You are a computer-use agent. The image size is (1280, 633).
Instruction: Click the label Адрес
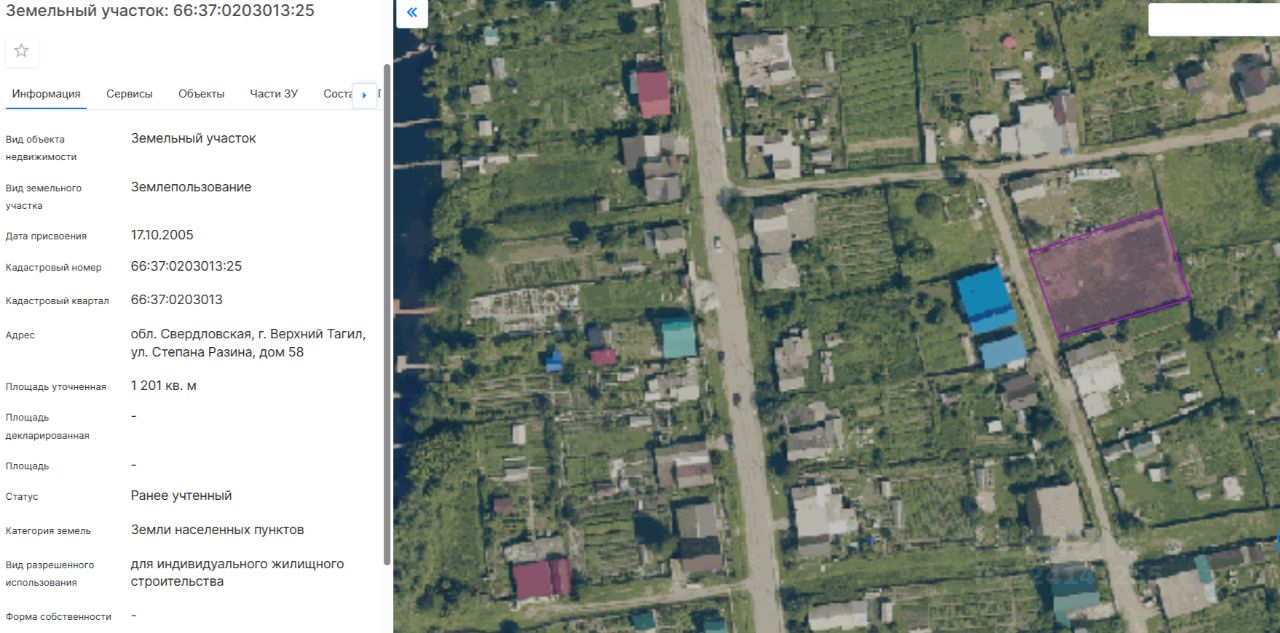[x=20, y=335]
